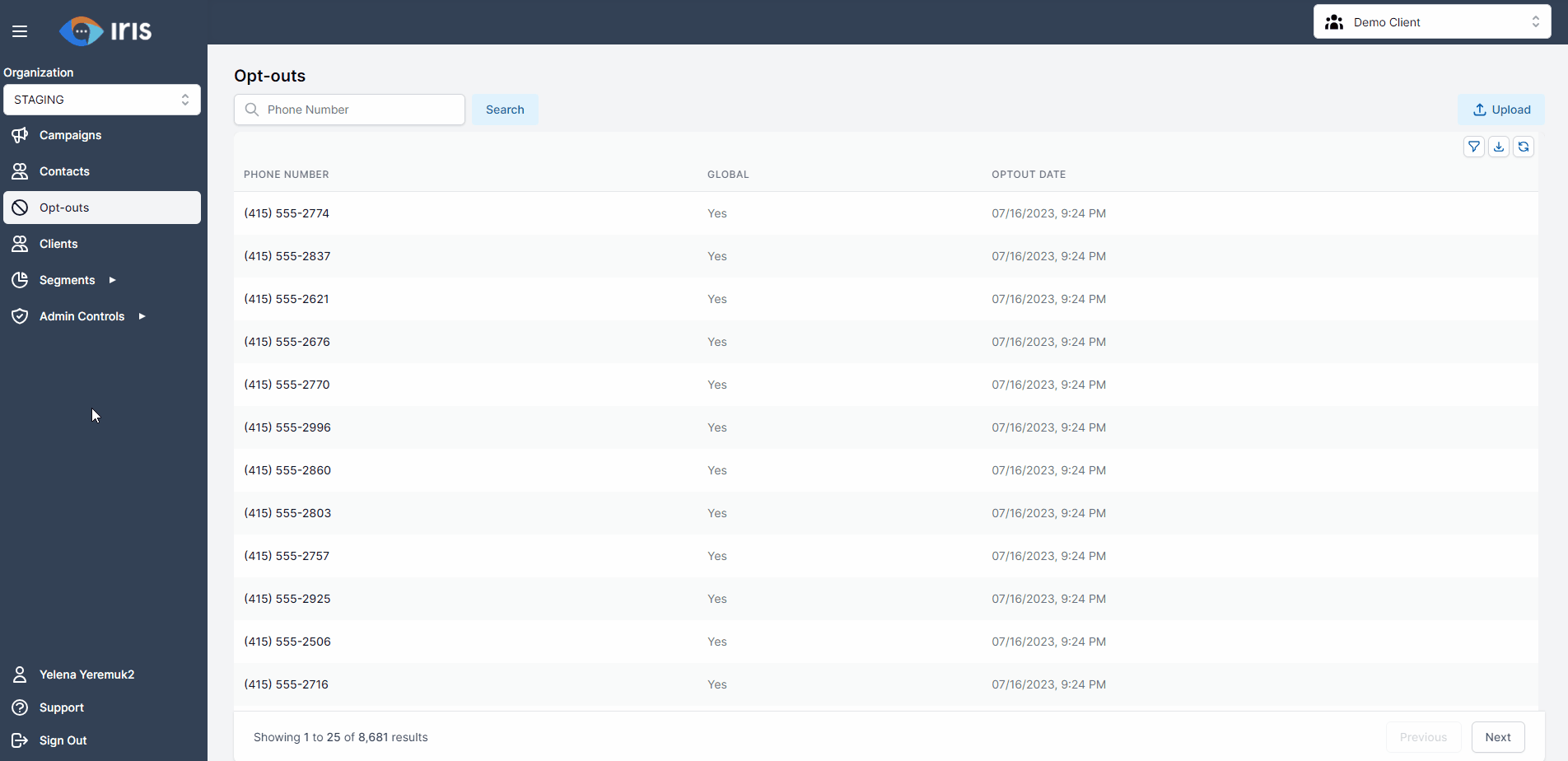Click the user profile icon
The image size is (1568, 761).
tap(20, 675)
